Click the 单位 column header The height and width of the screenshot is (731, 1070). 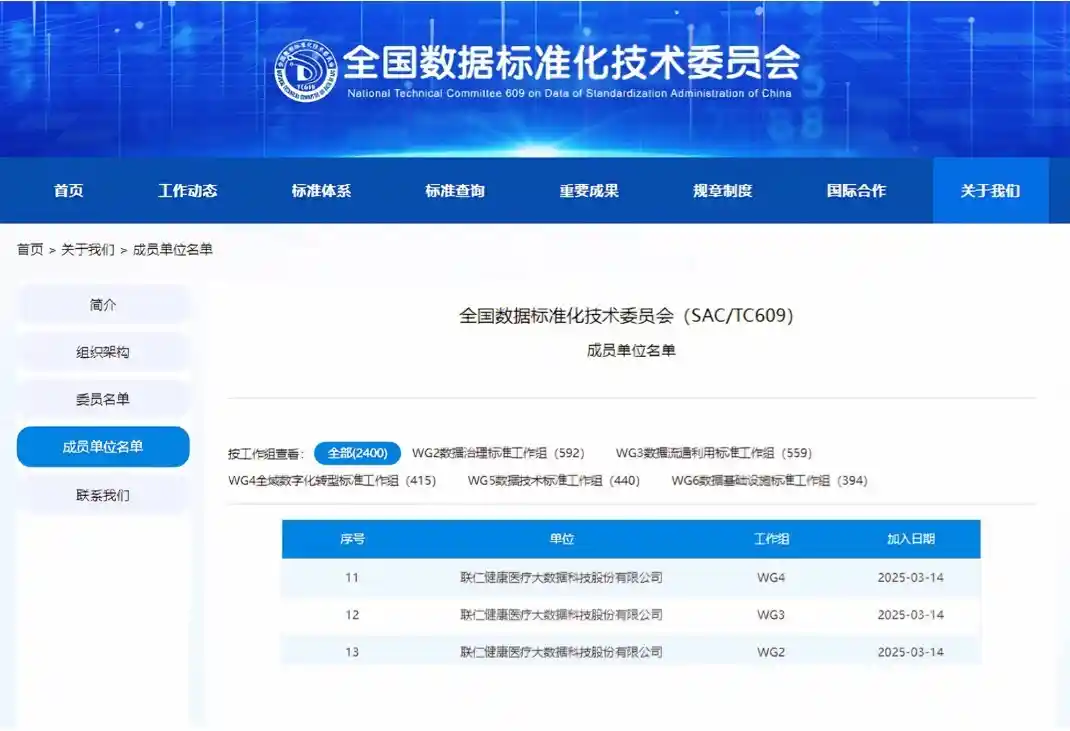(x=562, y=539)
